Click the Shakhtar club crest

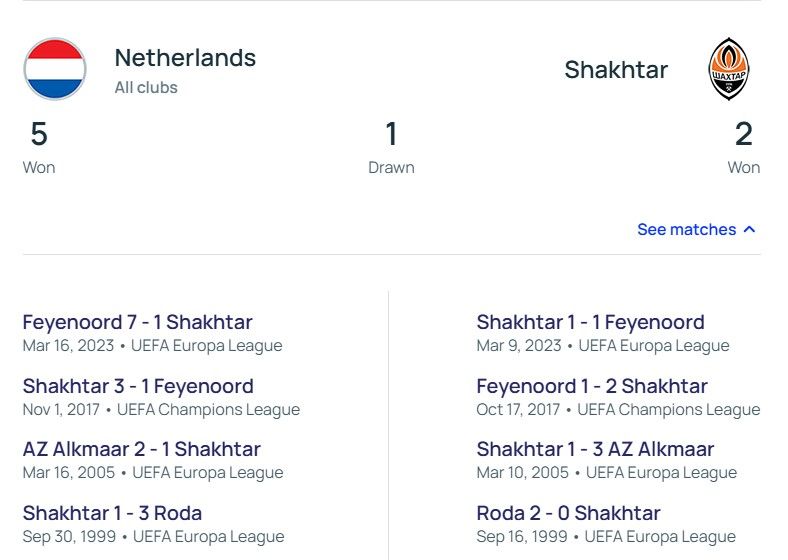pos(728,69)
